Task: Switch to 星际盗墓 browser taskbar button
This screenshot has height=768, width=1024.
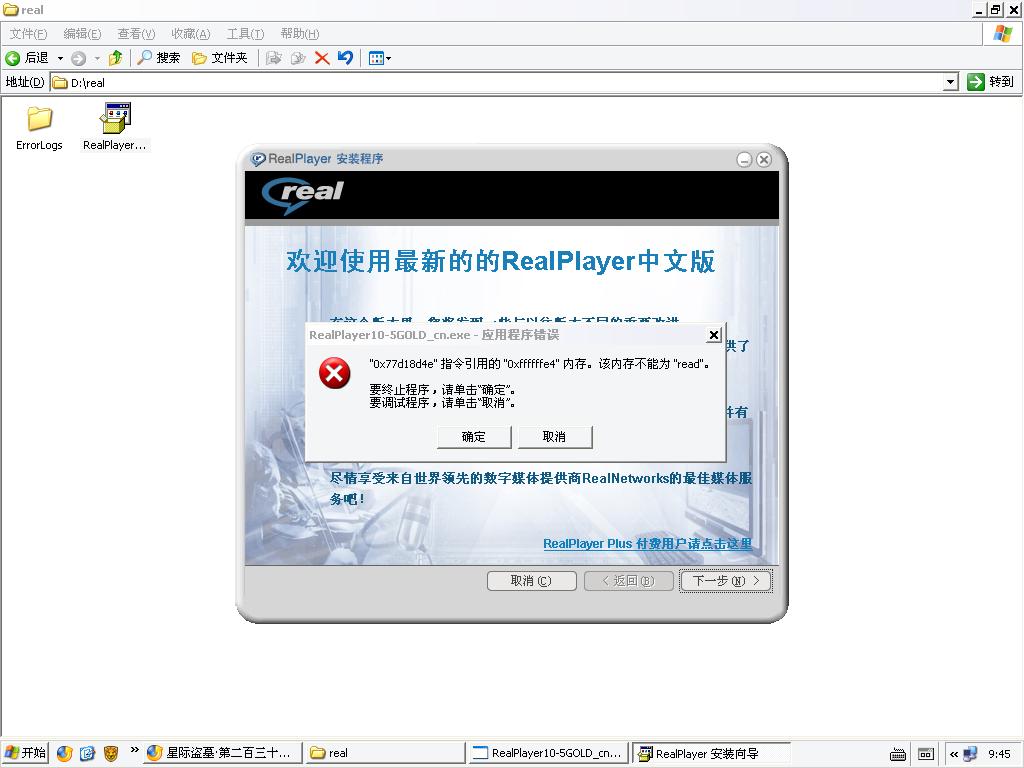Action: (x=222, y=753)
